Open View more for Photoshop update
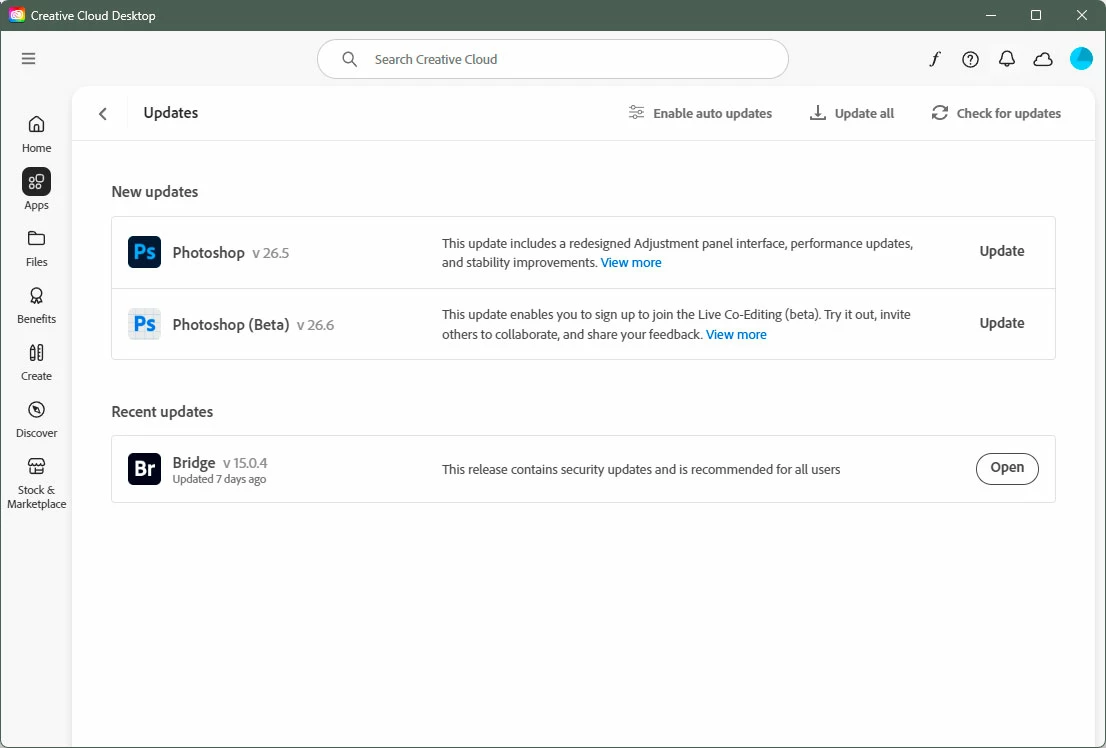The width and height of the screenshot is (1106, 748). [631, 263]
